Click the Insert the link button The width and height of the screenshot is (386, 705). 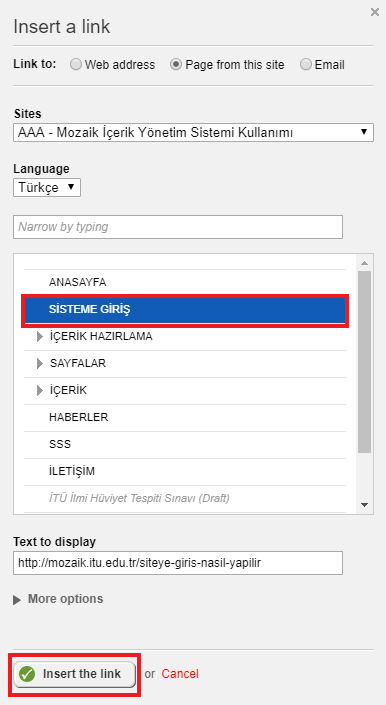tap(75, 674)
